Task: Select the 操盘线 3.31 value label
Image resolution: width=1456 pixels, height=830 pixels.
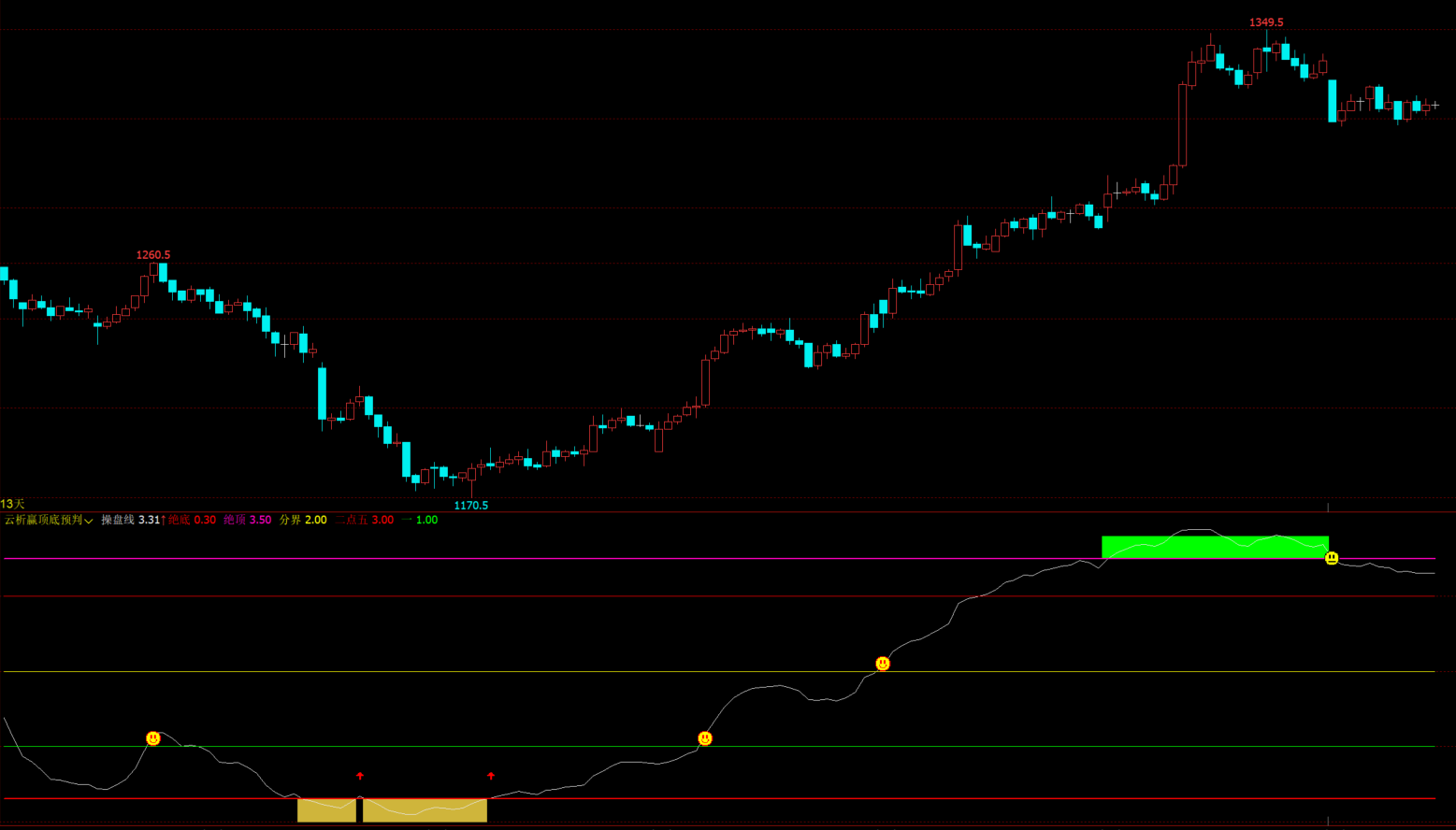Action: pyautogui.click(x=132, y=520)
